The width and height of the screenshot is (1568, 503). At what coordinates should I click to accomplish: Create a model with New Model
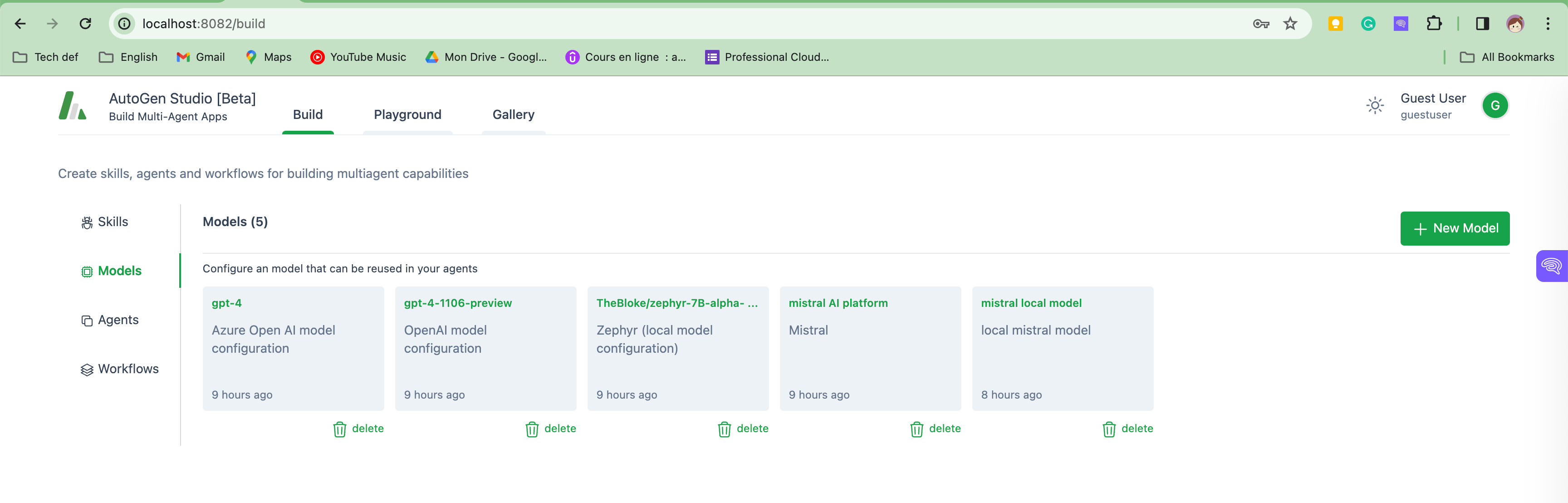pyautogui.click(x=1454, y=228)
